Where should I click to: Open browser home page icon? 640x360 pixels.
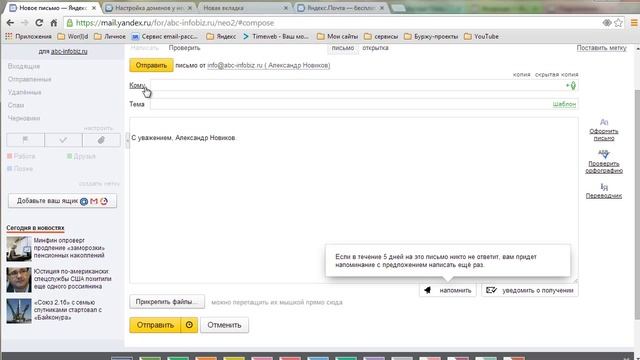pyautogui.click(x=53, y=23)
